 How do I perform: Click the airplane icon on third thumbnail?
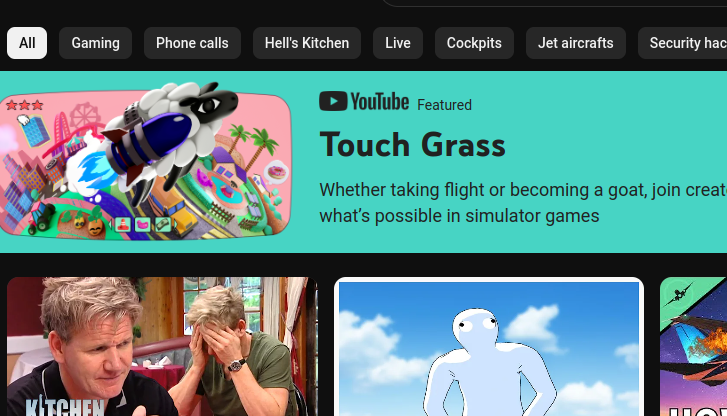[x=678, y=294]
